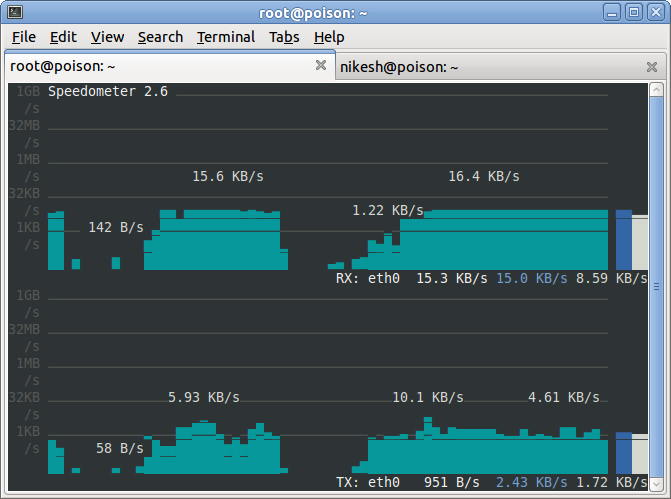
Task: Open the Terminal menu
Action: [226, 37]
